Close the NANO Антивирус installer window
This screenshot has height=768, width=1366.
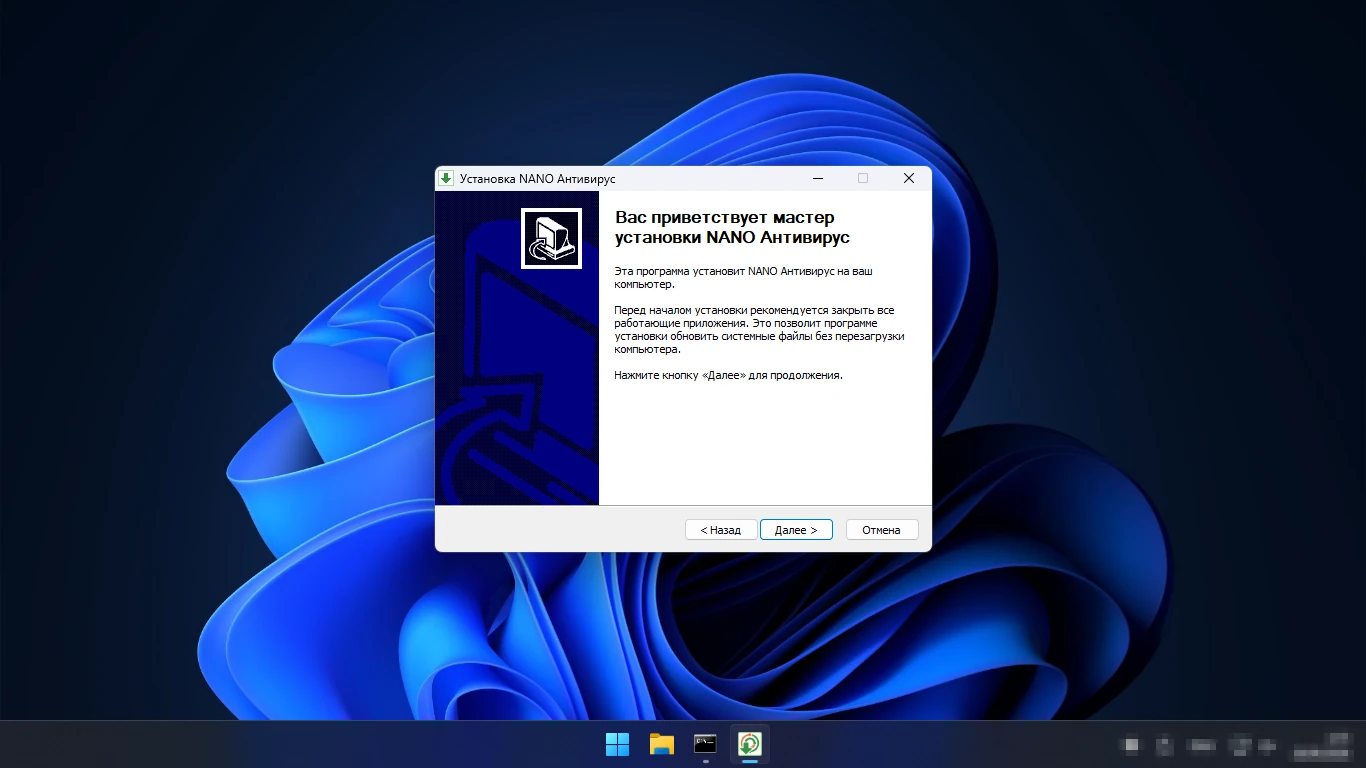909,178
